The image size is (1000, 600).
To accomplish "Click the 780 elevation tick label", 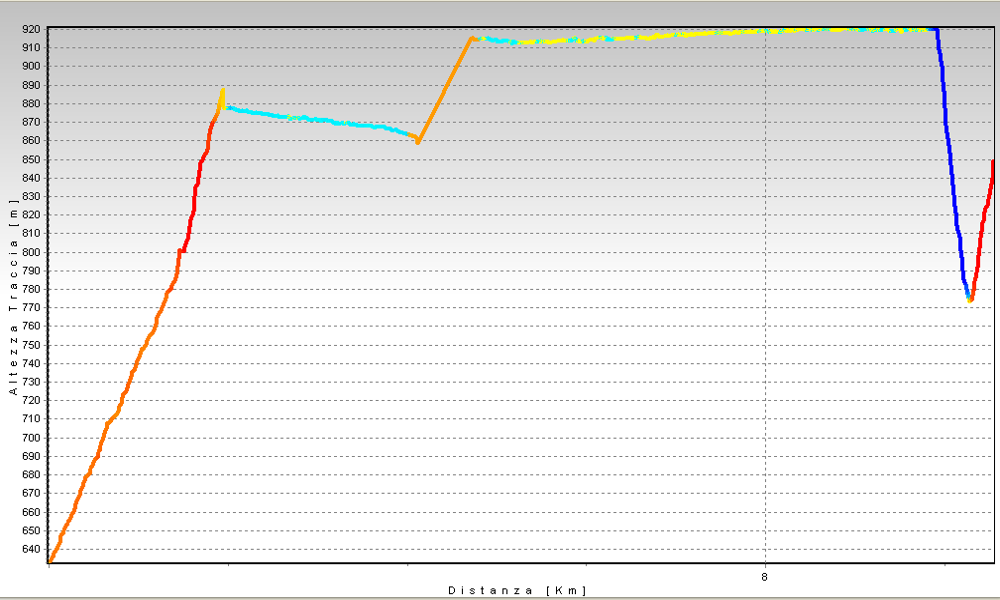I will click(28, 289).
